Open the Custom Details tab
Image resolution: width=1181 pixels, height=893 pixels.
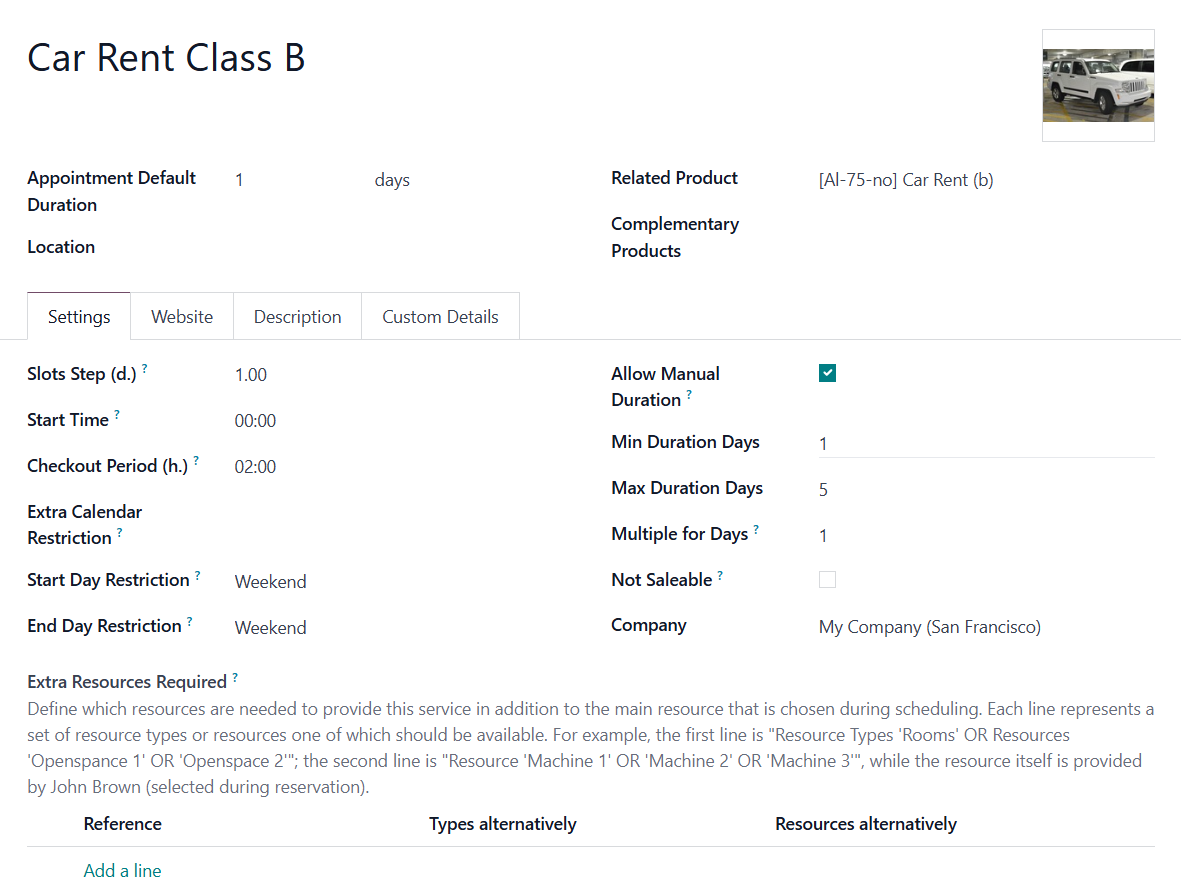pyautogui.click(x=440, y=316)
